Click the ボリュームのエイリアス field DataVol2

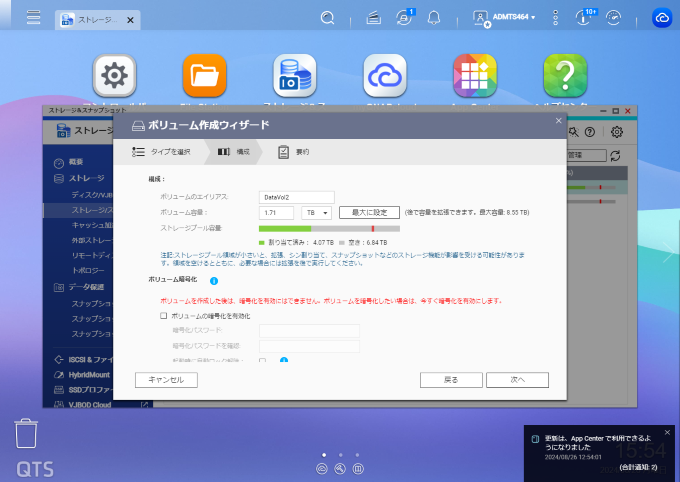pos(297,197)
